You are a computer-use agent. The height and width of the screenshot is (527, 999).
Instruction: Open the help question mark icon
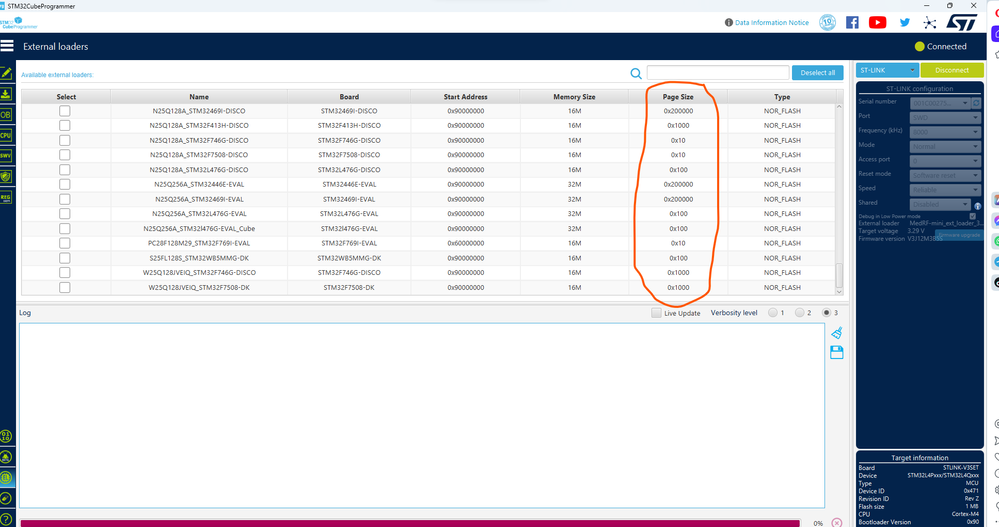pyautogui.click(x=6, y=519)
